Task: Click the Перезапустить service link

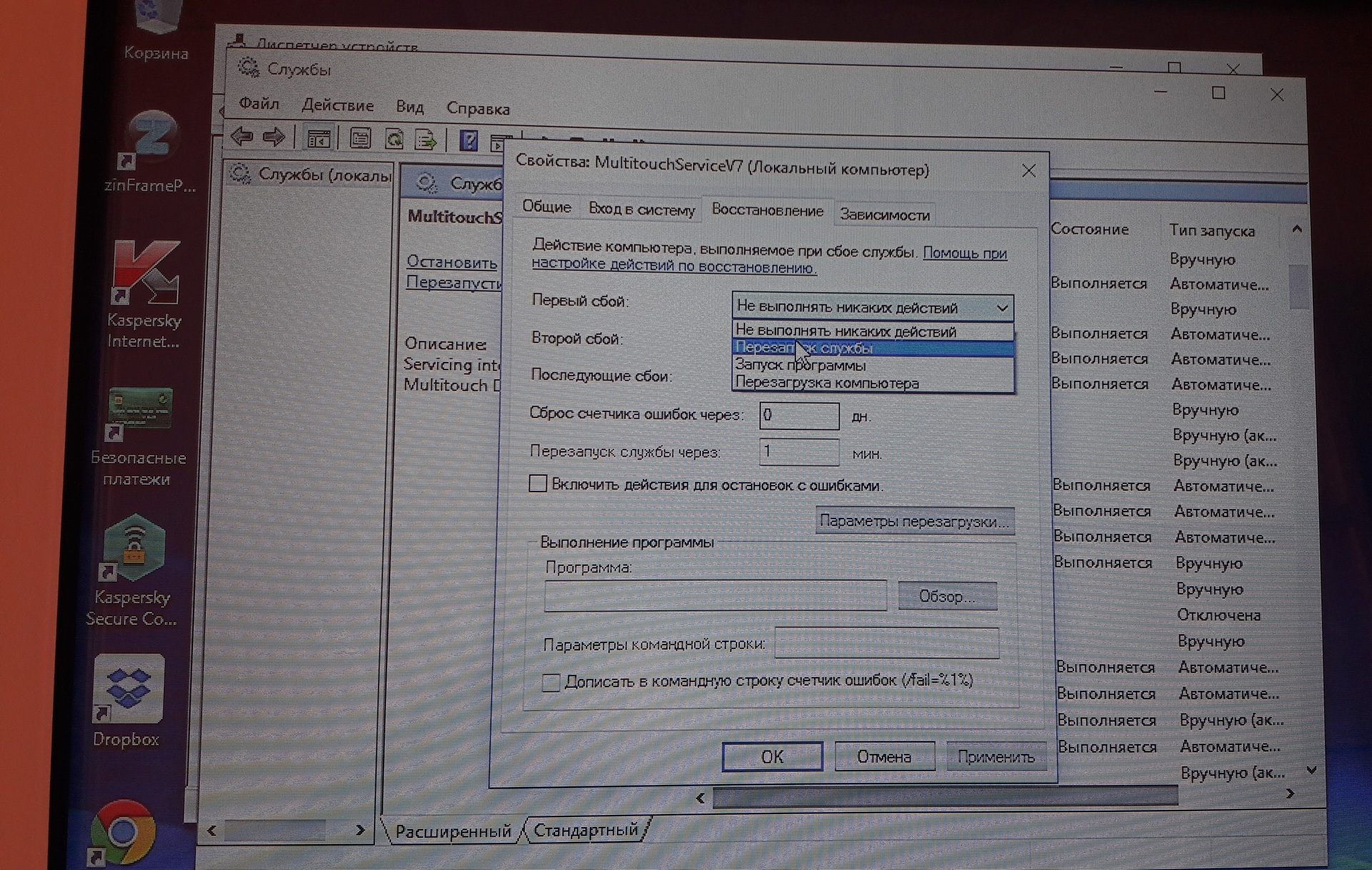Action: click(454, 282)
